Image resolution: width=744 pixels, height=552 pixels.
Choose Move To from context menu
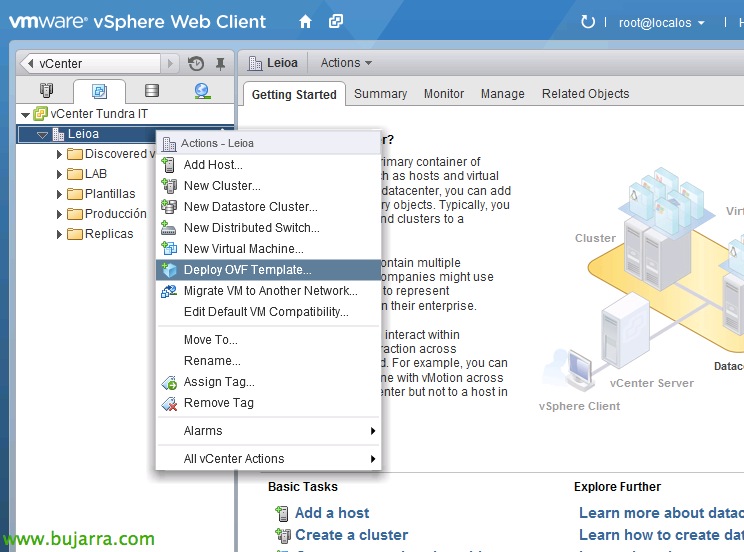pyautogui.click(x=268, y=339)
